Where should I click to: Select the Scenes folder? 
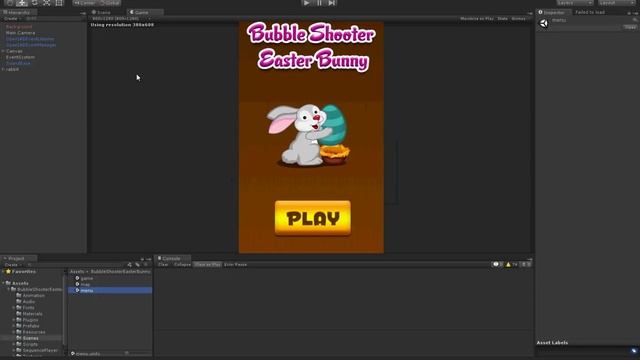[27, 338]
